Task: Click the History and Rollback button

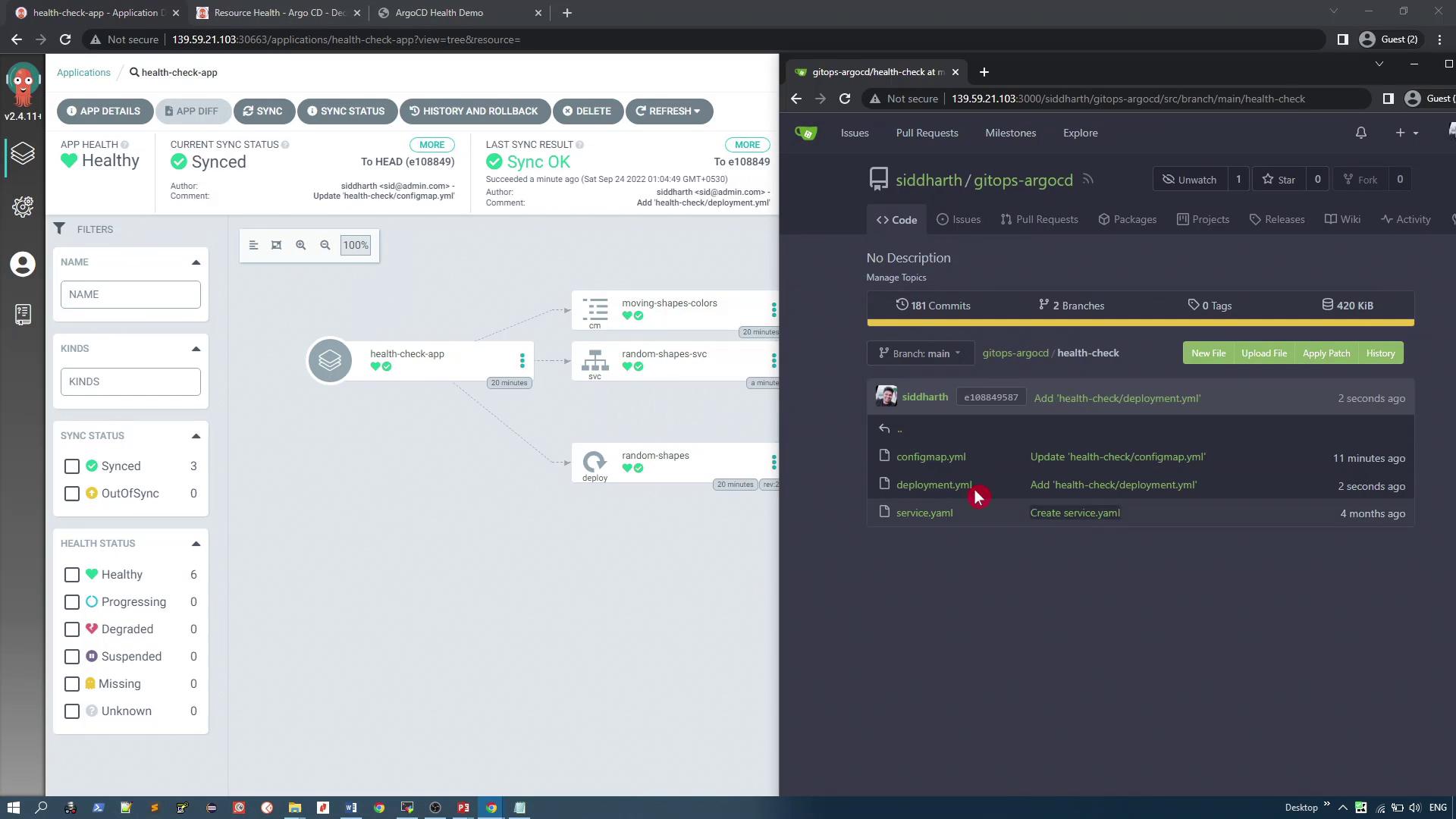Action: tap(474, 111)
